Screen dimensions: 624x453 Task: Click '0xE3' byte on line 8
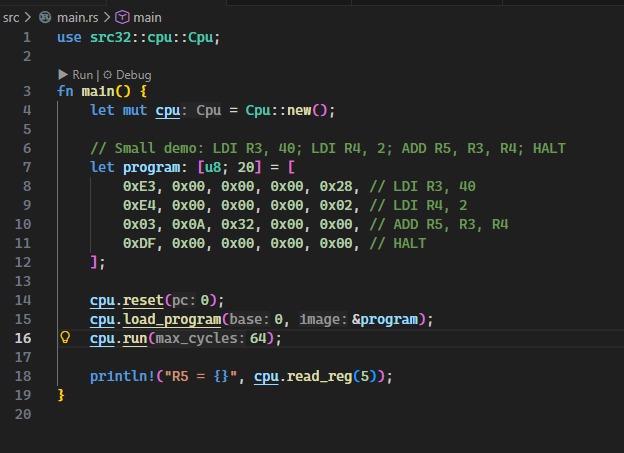139,186
